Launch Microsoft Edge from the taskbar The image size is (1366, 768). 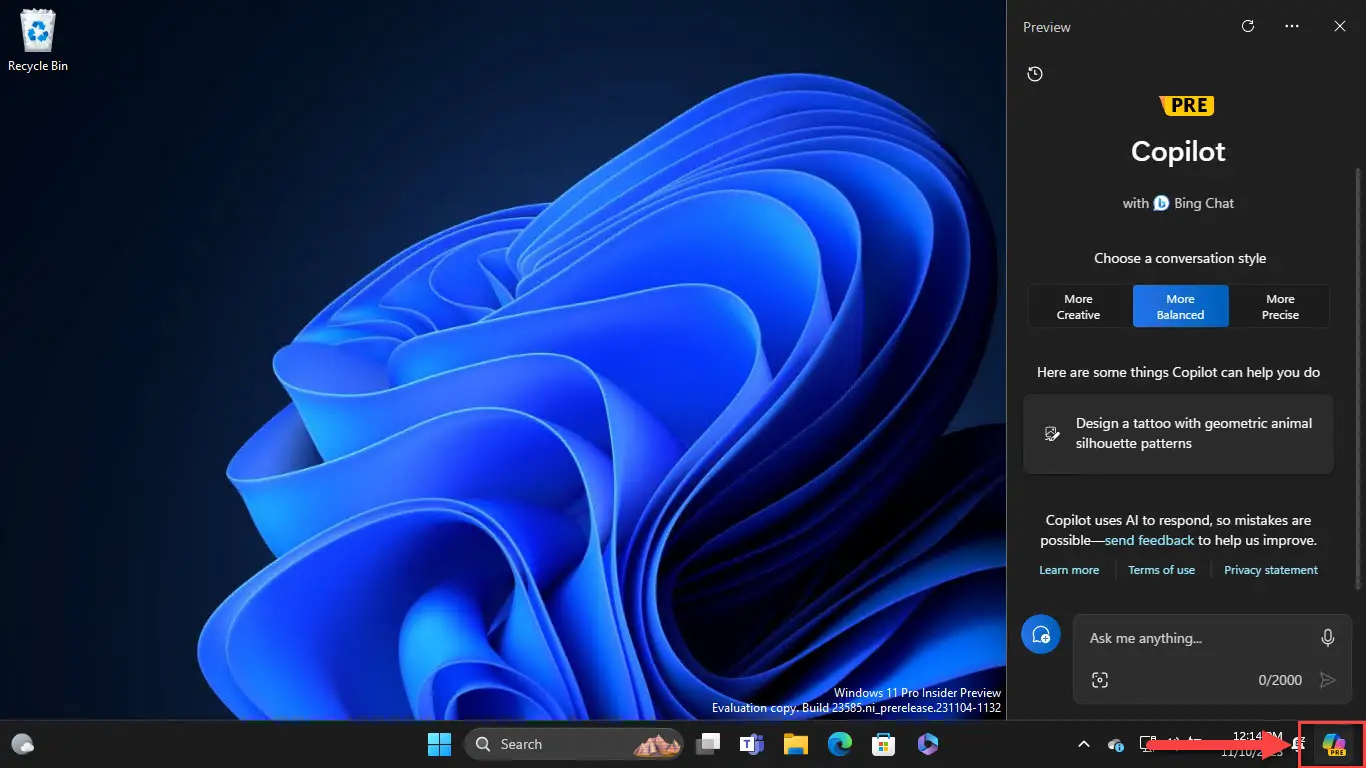click(839, 744)
